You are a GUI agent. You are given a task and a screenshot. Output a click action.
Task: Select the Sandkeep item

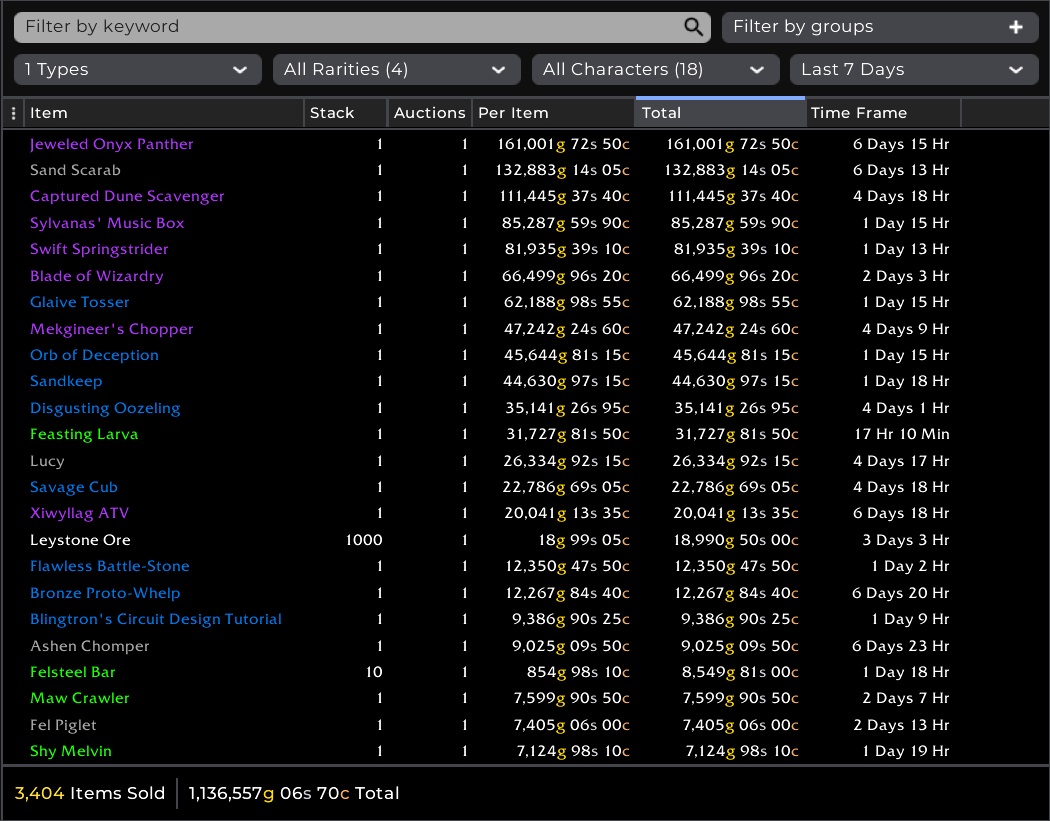(66, 381)
